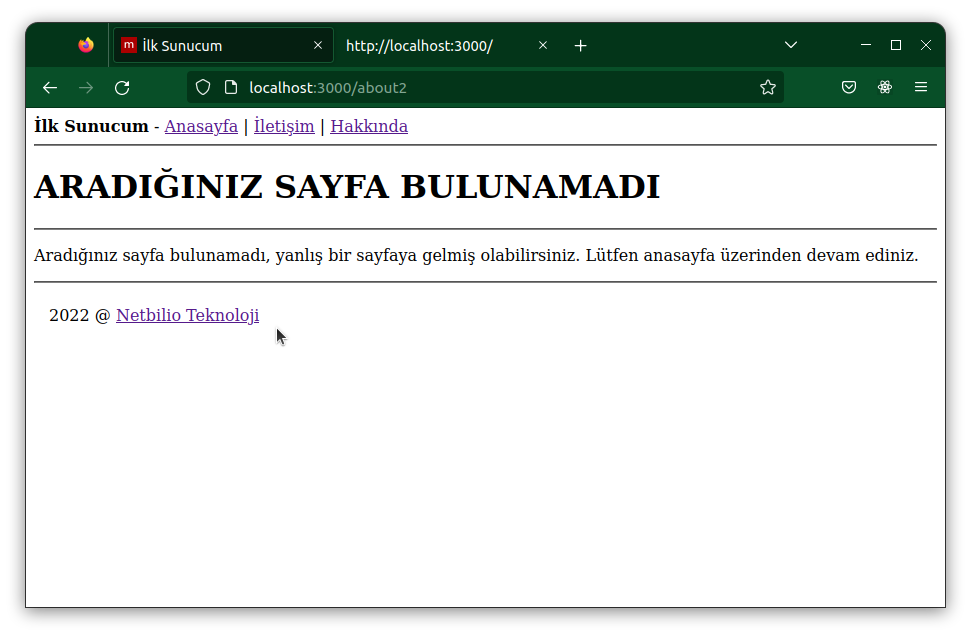This screenshot has height=636, width=971.
Task: Click the İlk Sunucum bold site title
Action: (x=92, y=126)
